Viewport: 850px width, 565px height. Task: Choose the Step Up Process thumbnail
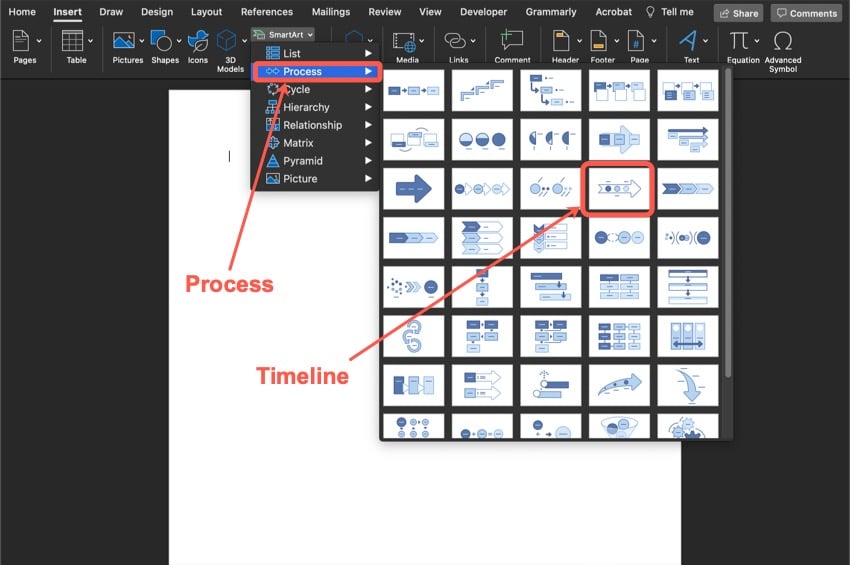click(x=482, y=91)
